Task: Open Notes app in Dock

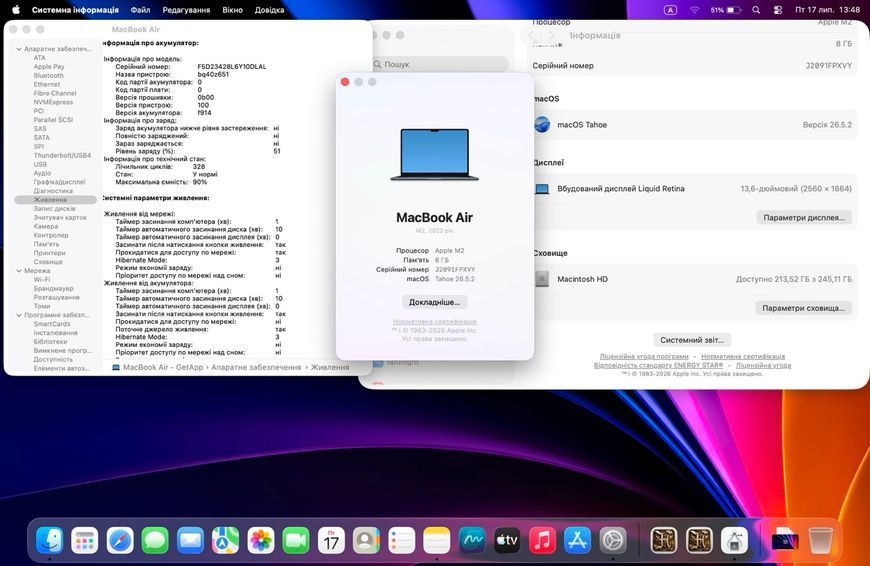Action: [x=437, y=539]
